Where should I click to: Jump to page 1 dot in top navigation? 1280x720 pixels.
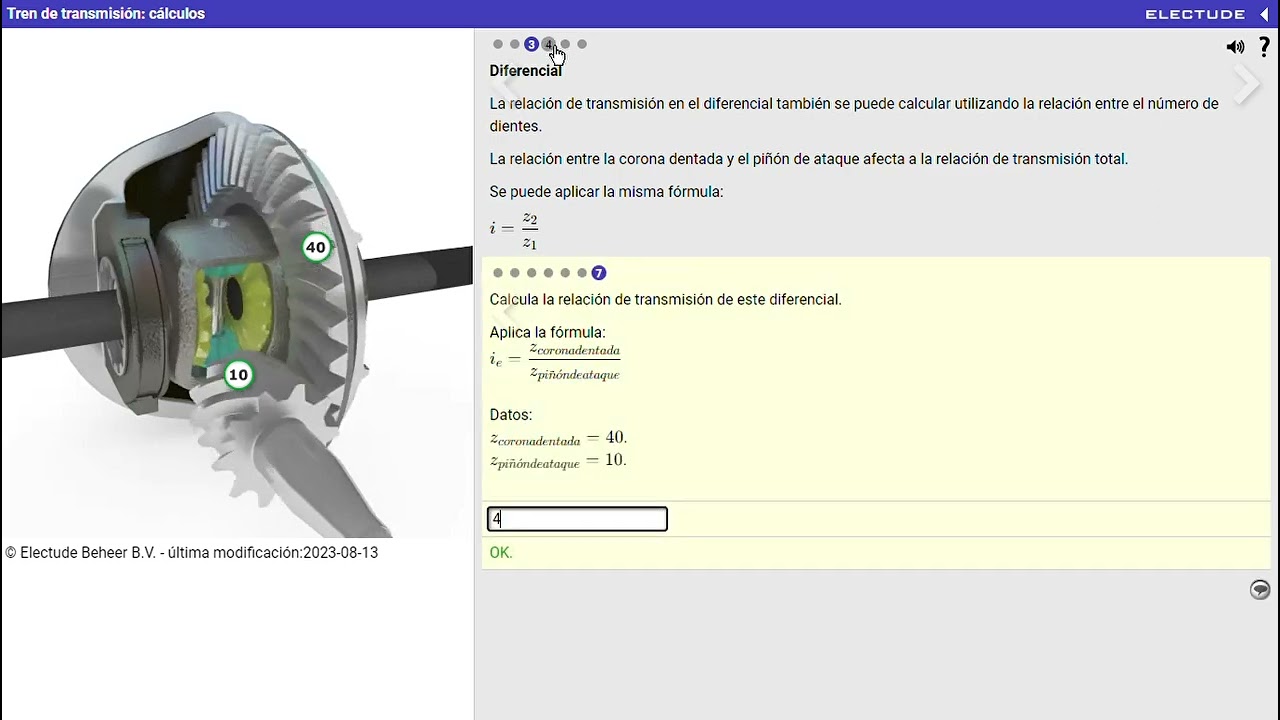click(498, 44)
